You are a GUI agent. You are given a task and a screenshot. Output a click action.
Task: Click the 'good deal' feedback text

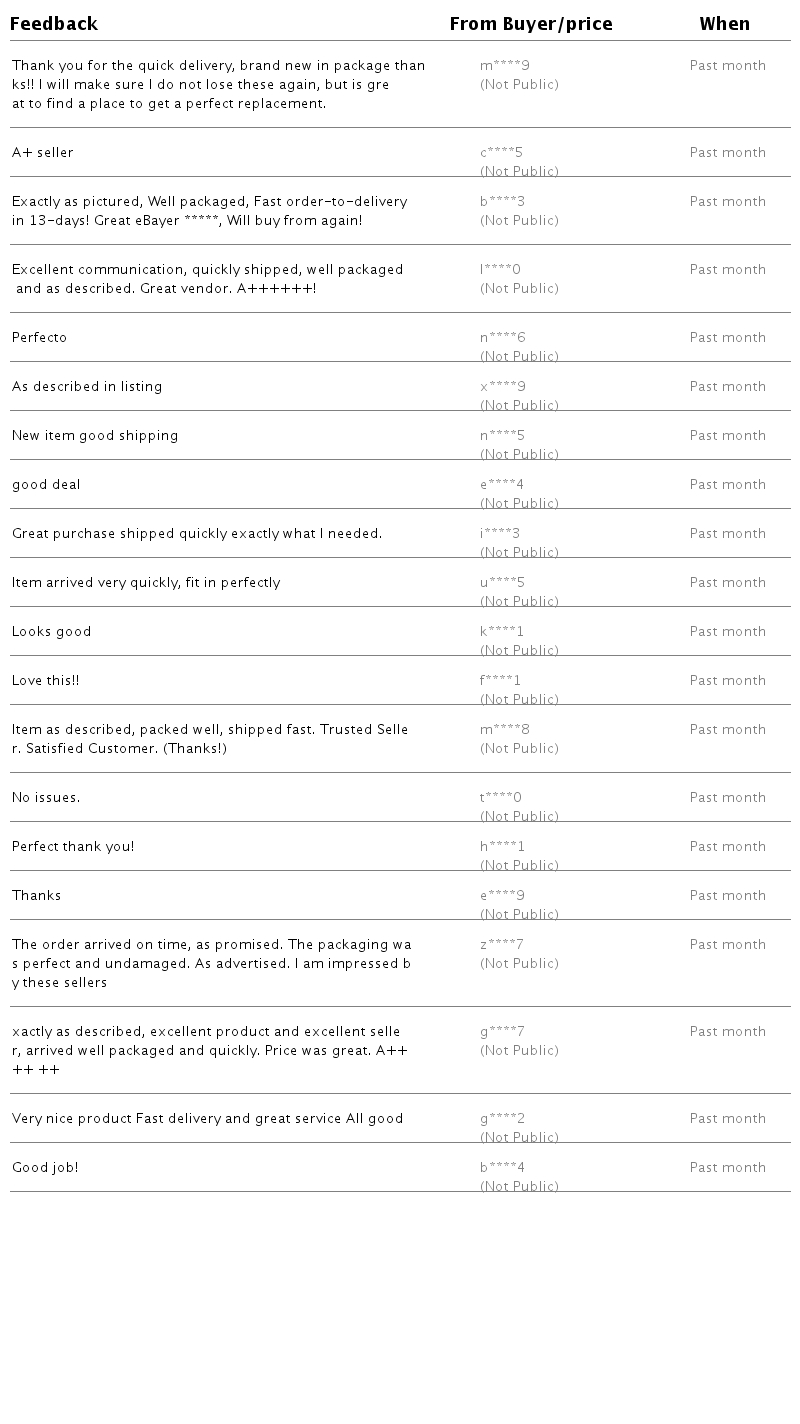pos(46,485)
